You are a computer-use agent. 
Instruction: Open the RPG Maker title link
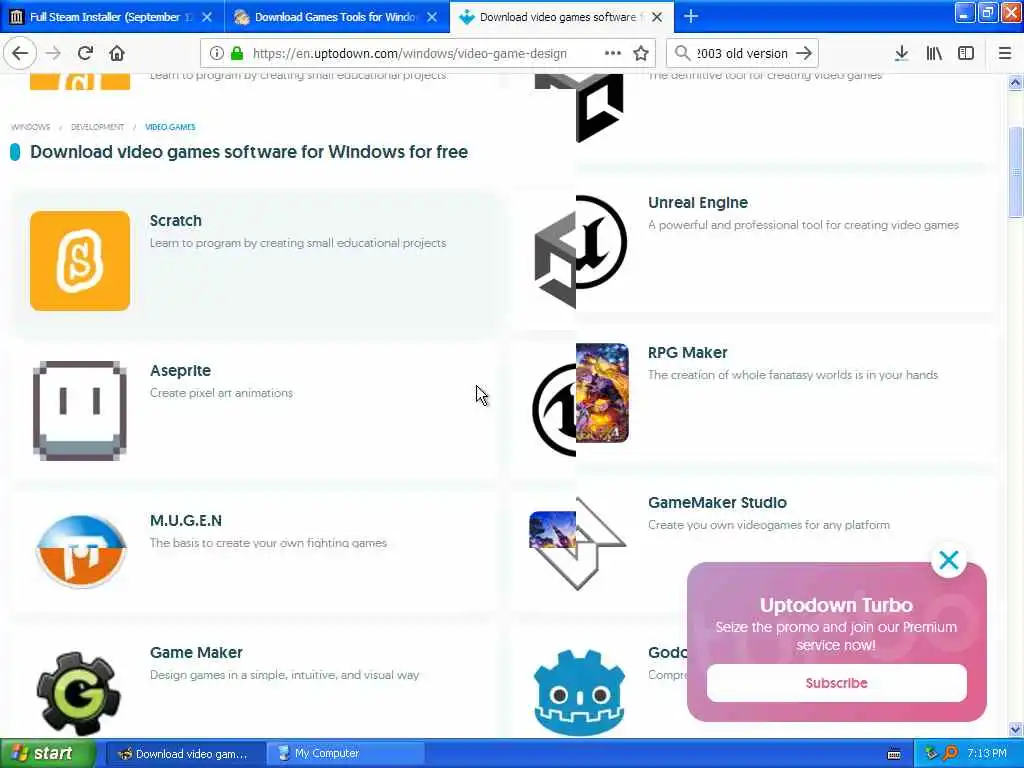(688, 353)
